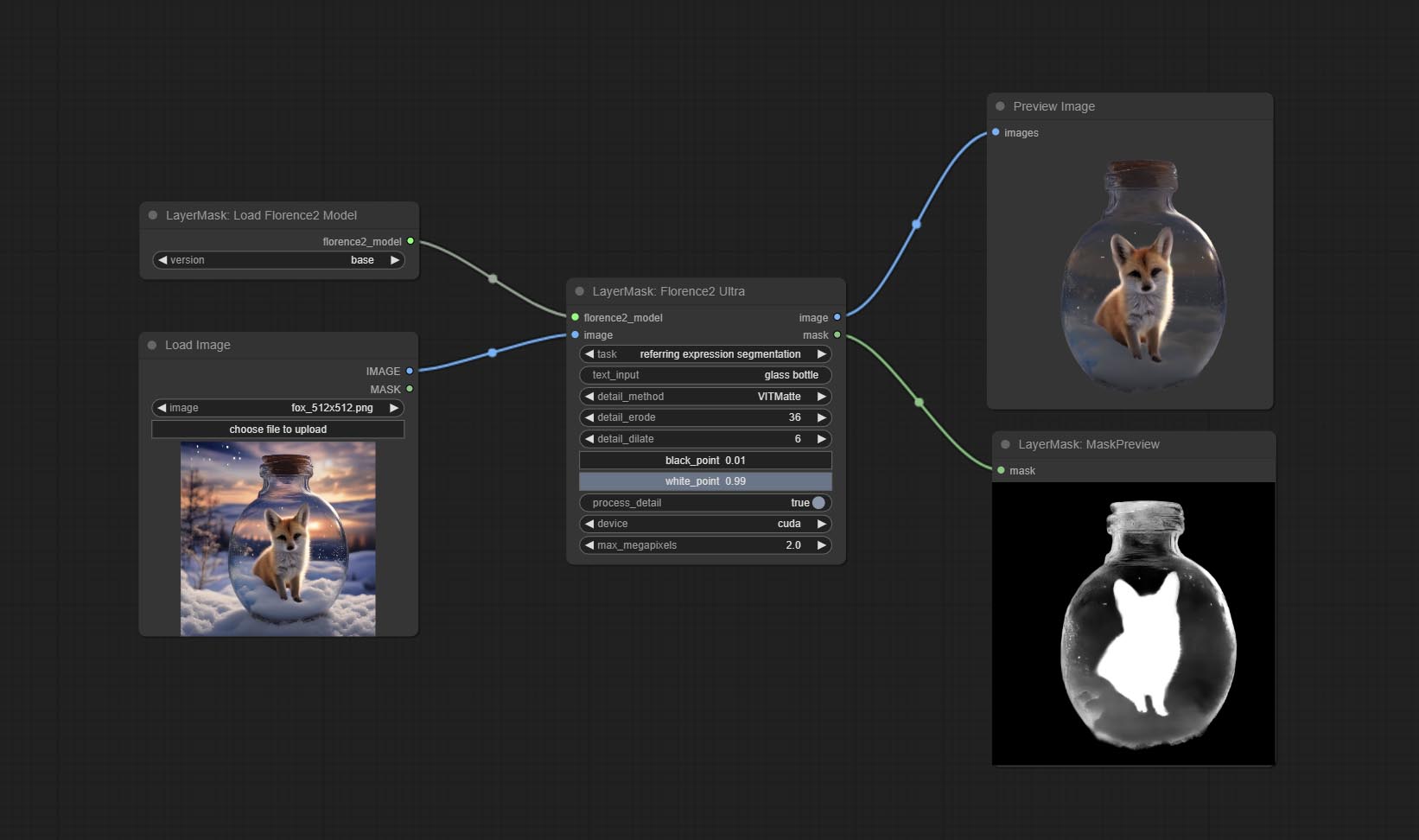
Task: Select the LayerMask: Load Florence2 Model title
Action: tap(261, 215)
